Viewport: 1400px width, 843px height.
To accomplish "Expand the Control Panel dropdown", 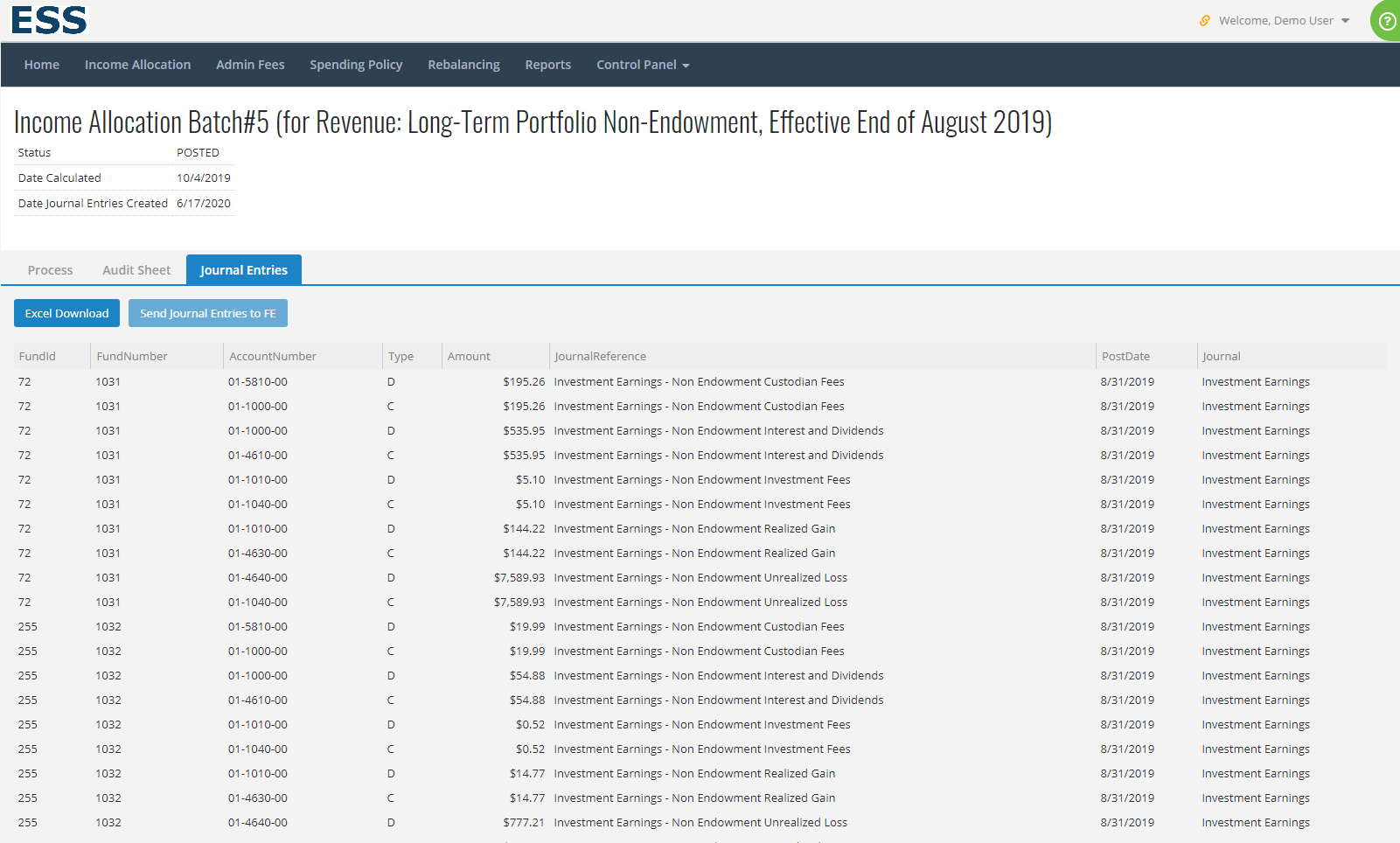I will 642,64.
